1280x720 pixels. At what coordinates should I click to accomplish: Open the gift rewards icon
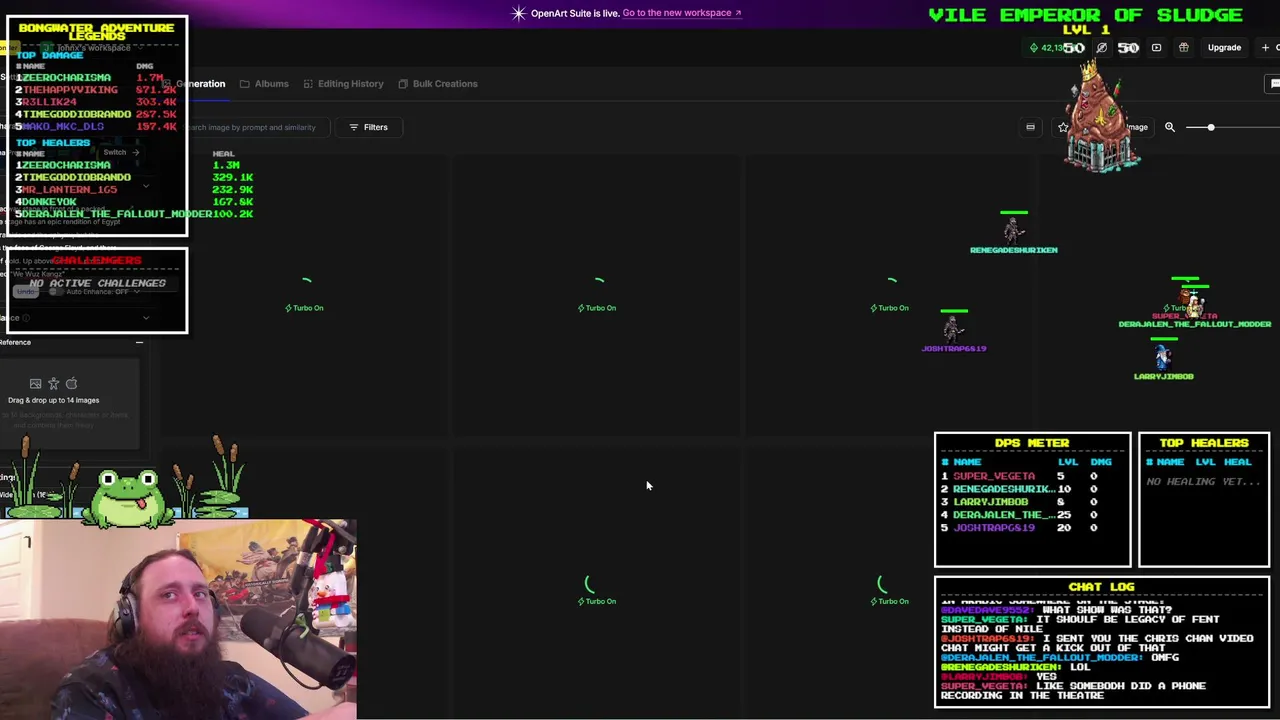tap(1183, 47)
